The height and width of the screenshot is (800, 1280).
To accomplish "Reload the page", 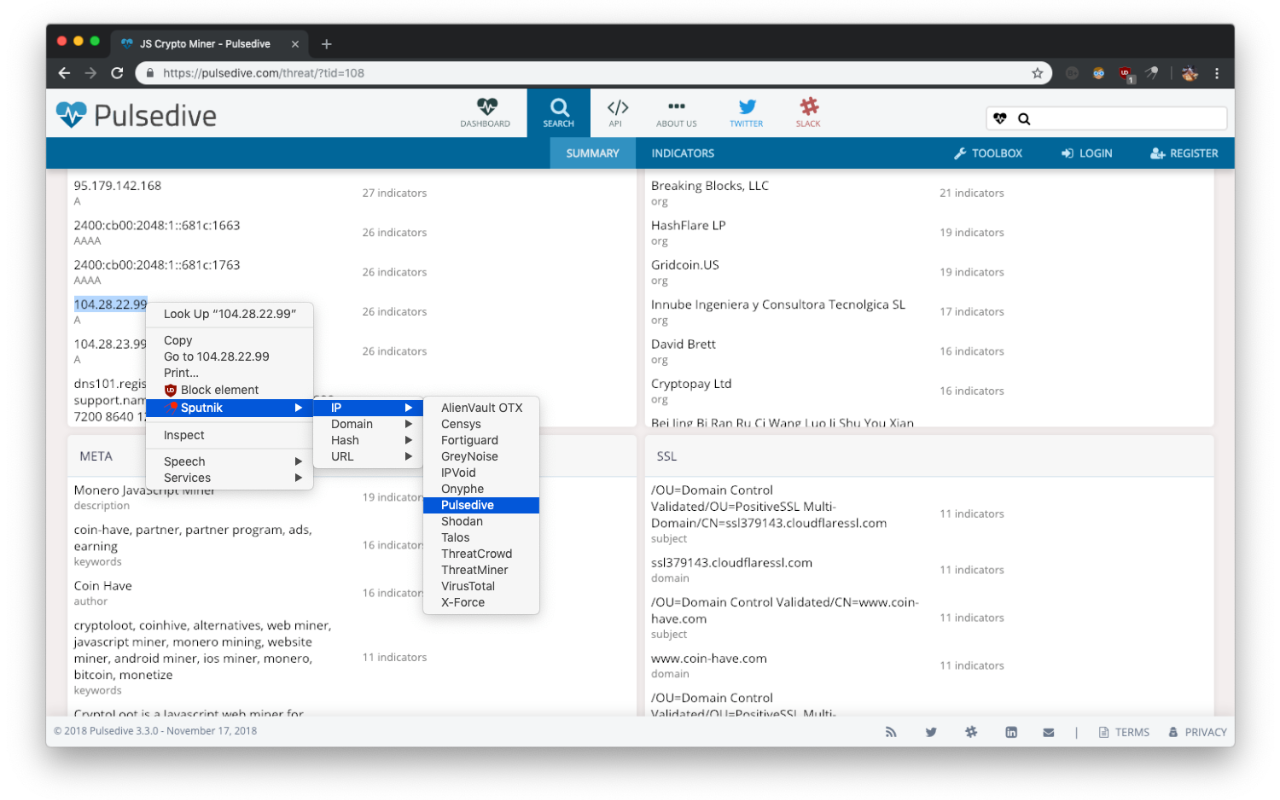I will point(117,73).
